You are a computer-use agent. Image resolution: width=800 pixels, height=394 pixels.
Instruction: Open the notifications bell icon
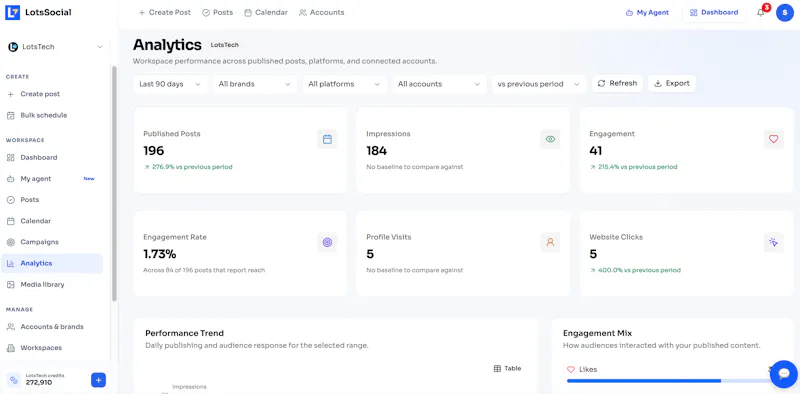point(761,12)
